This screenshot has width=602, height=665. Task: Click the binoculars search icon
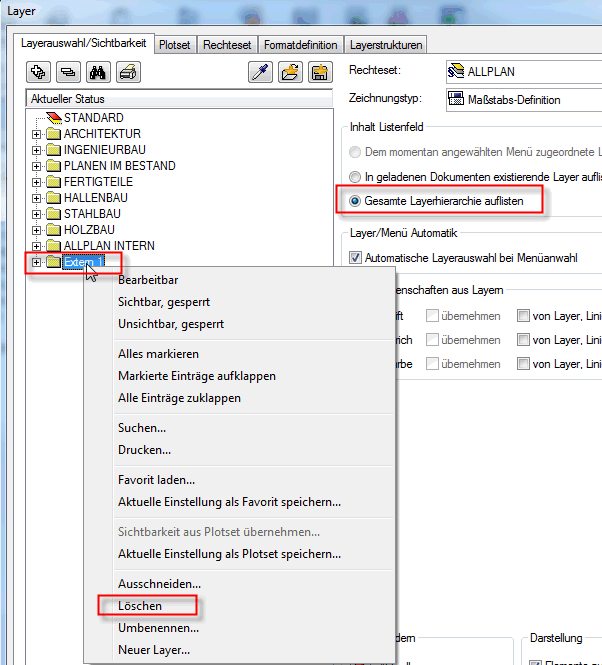pos(98,72)
